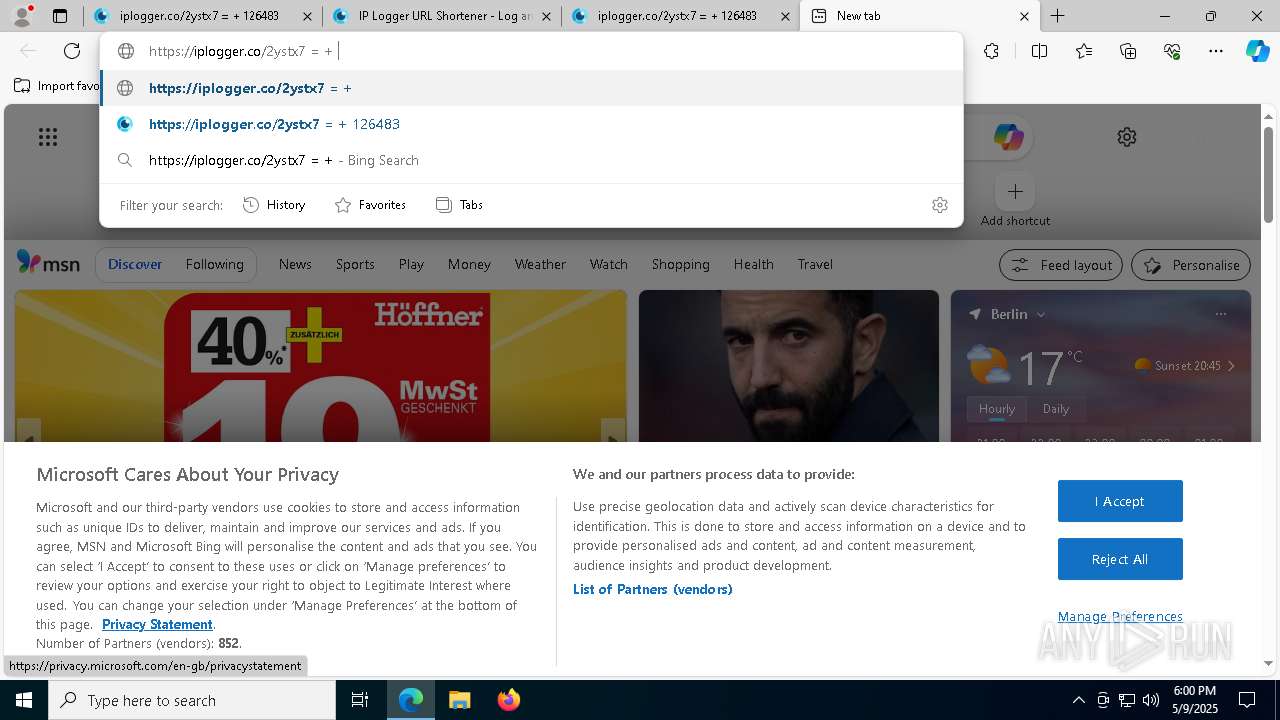
Task: Switch weather to Hourly view
Action: (997, 408)
